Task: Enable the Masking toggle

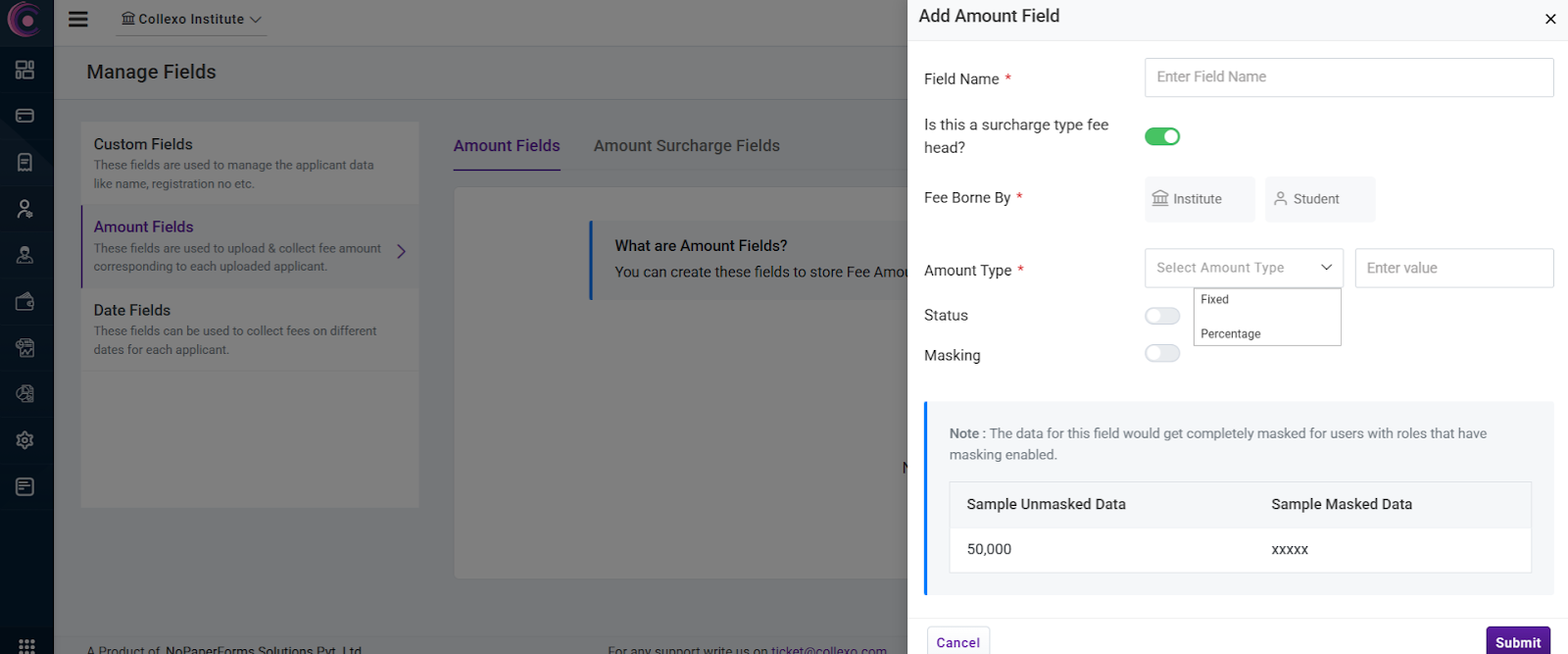Action: pos(1162,353)
